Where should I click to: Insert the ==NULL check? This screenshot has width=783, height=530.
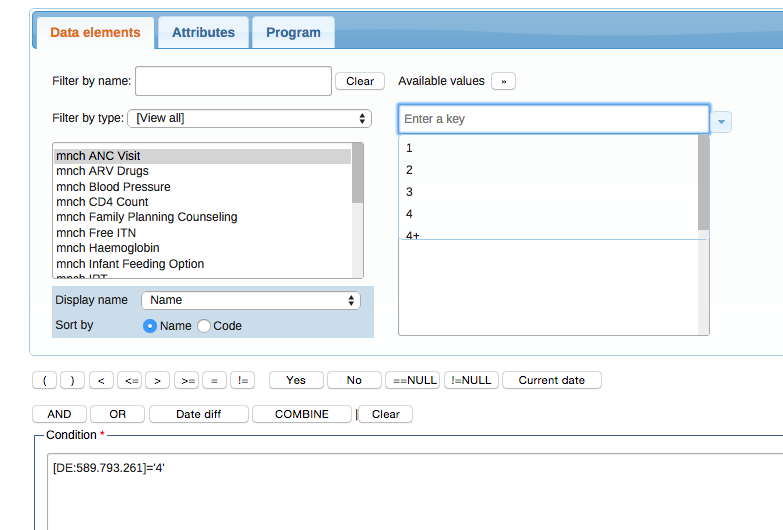(412, 380)
